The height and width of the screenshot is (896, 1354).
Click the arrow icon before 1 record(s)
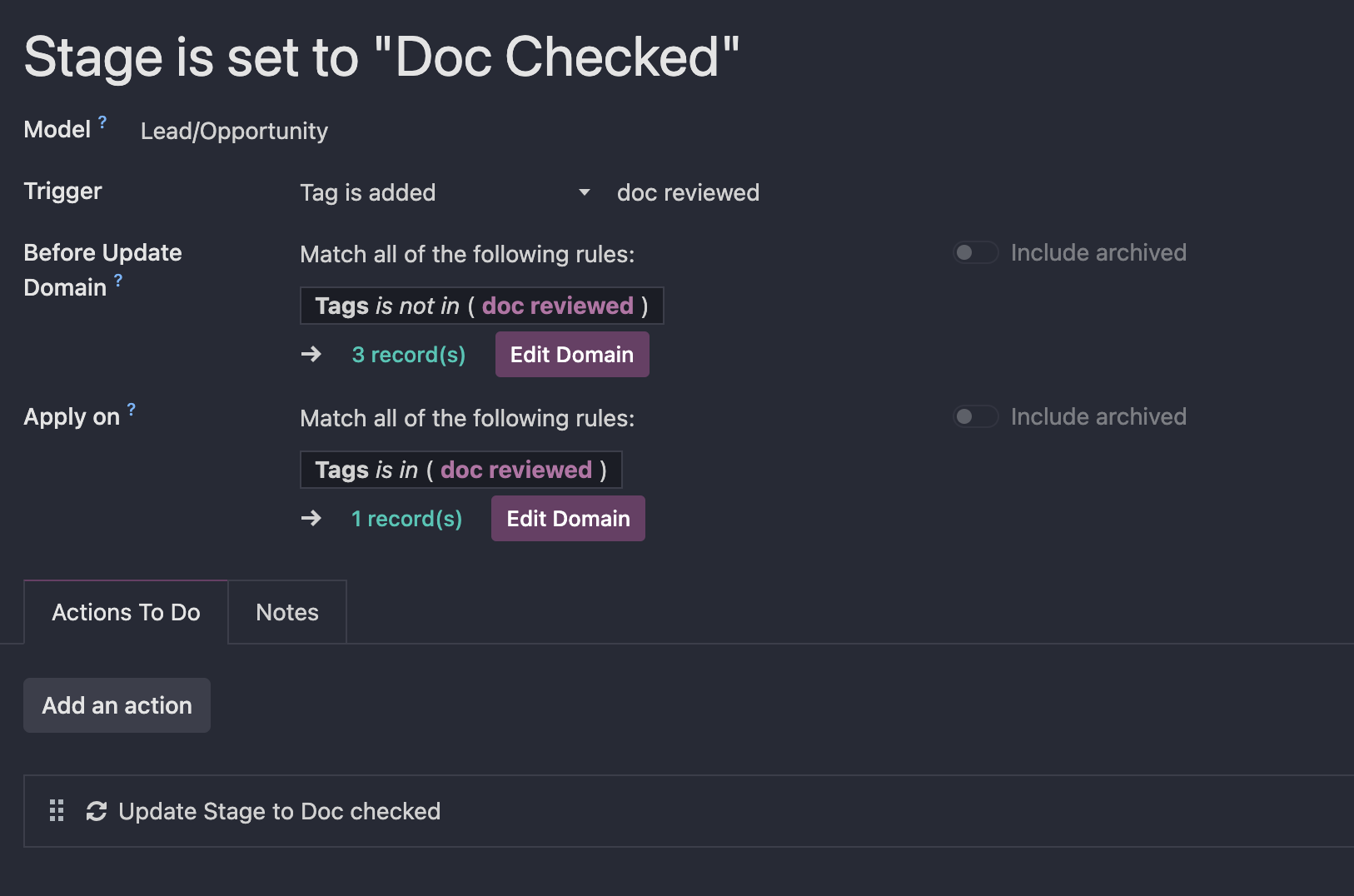(311, 519)
